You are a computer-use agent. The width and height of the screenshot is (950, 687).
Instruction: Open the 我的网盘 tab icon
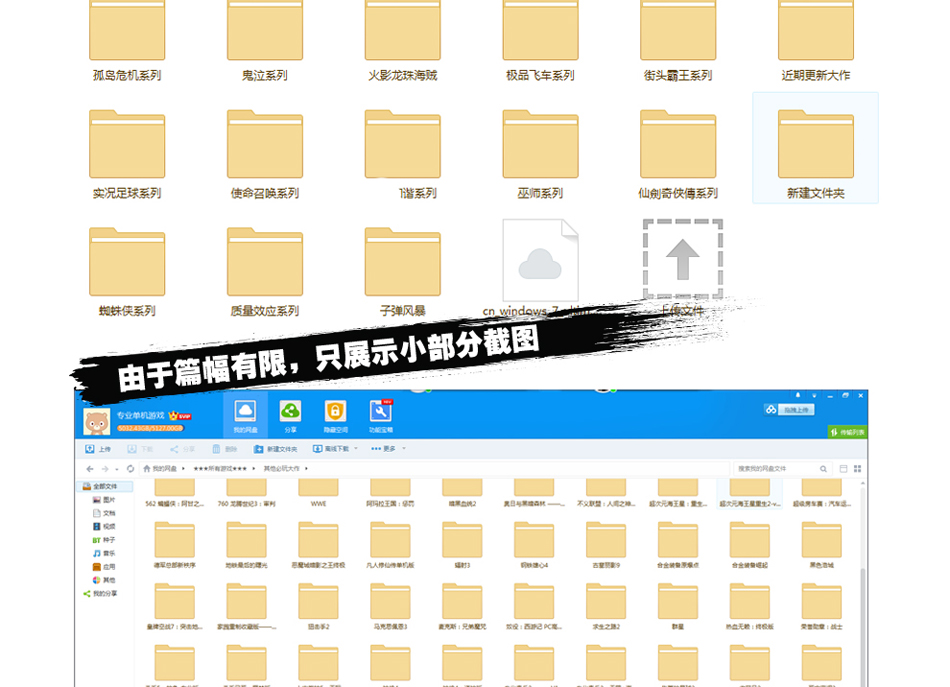point(245,412)
